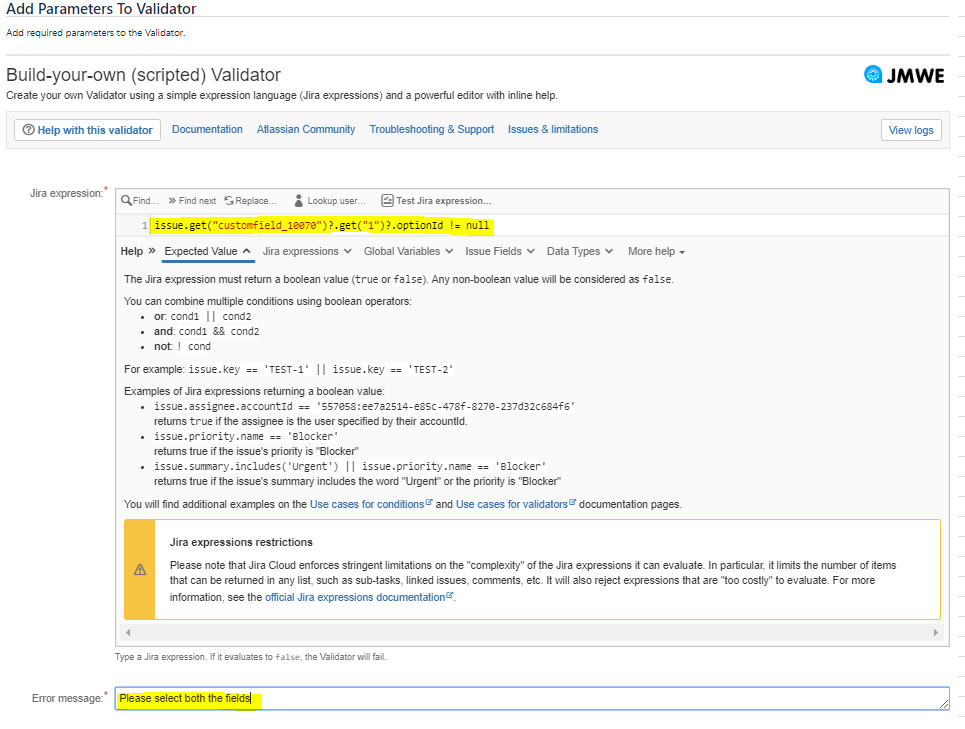Click the right horizontal scrollbar arrow
The width and height of the screenshot is (965, 729).
click(935, 632)
